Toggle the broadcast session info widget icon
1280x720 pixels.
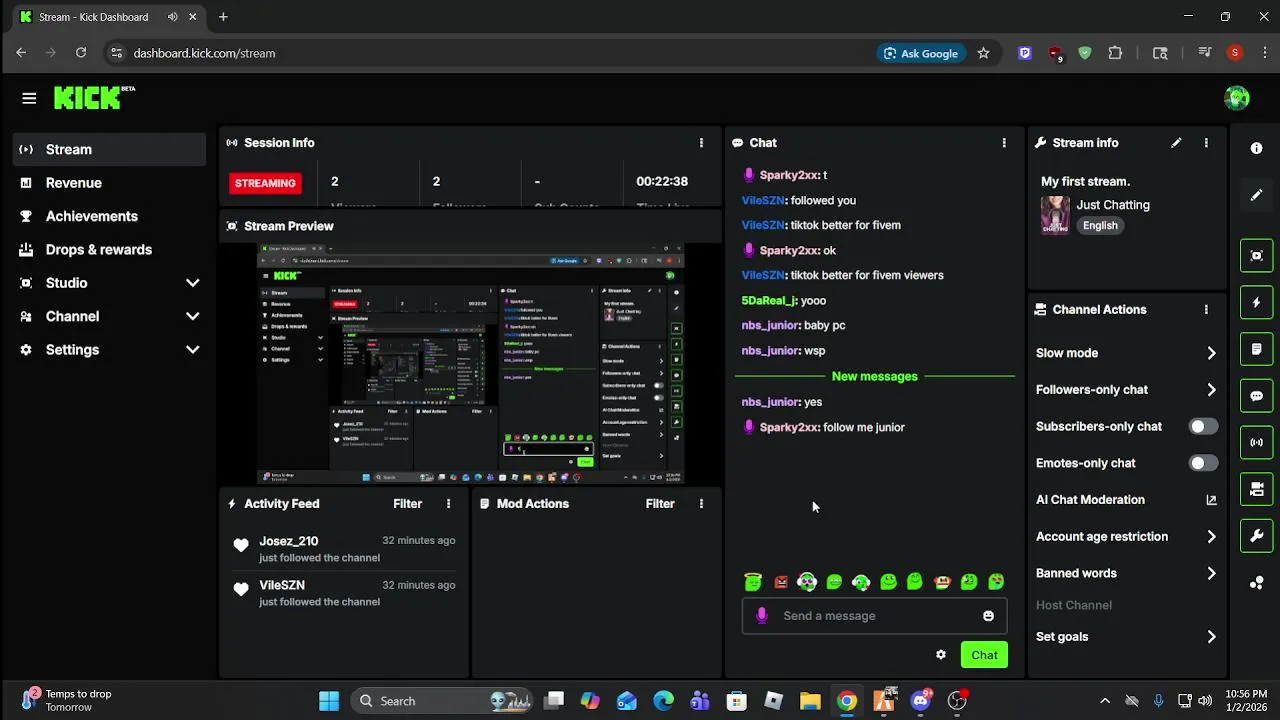(1257, 442)
